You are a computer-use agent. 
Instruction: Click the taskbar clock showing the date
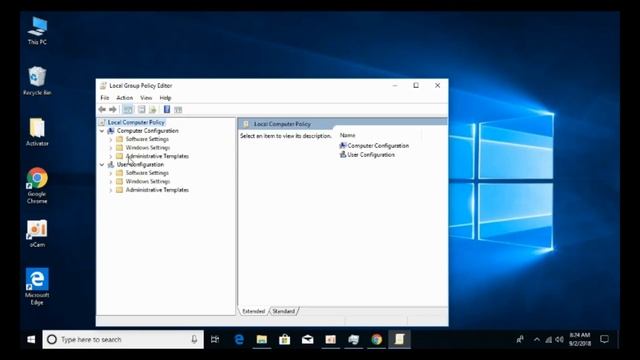pos(580,339)
